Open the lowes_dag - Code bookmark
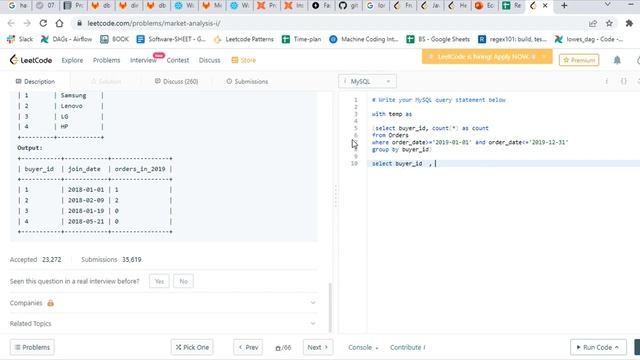 pos(589,39)
